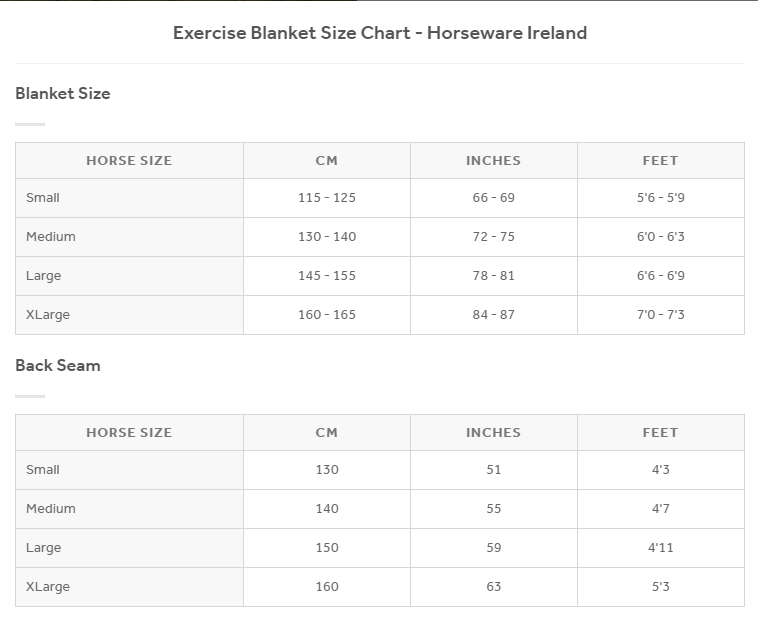758x635 pixels.
Task: Click the 63 inches cell
Action: coord(494,587)
